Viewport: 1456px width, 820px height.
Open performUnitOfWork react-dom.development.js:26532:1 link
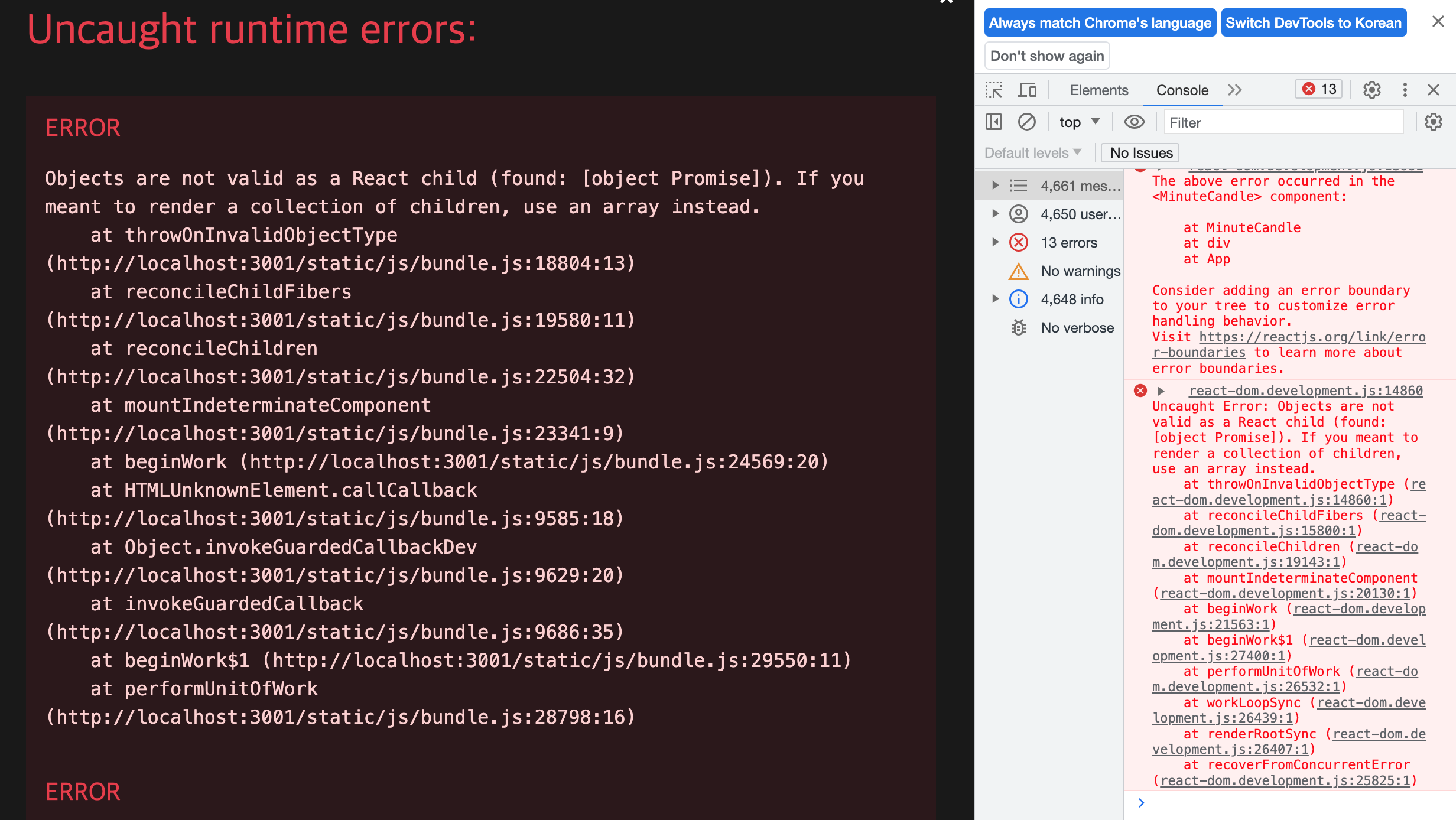(x=1285, y=679)
